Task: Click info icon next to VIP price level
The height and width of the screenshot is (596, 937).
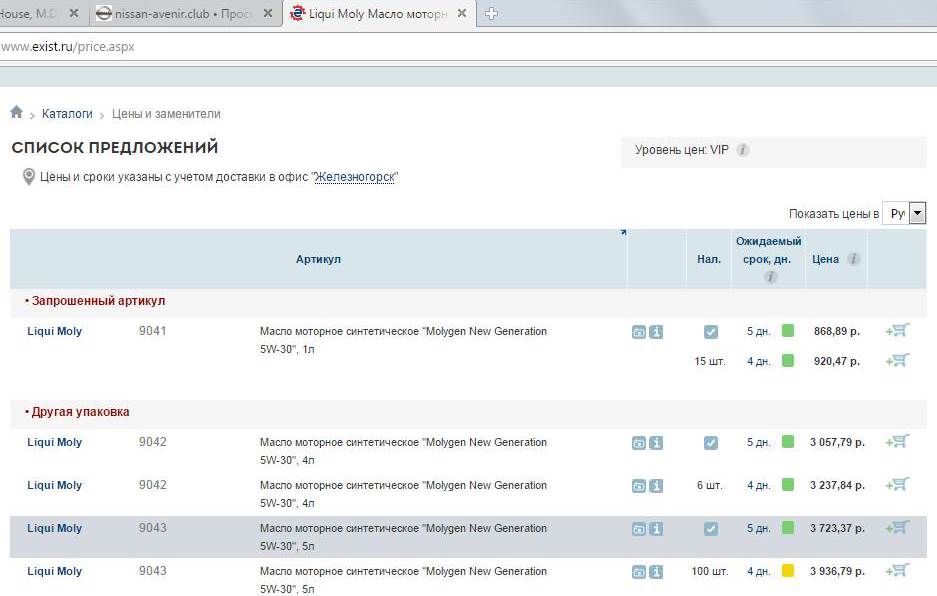Action: click(743, 150)
